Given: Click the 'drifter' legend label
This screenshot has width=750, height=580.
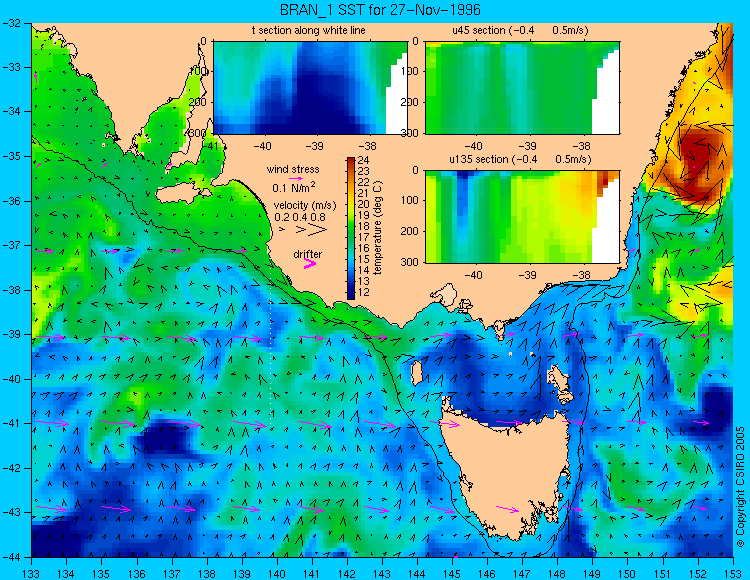Looking at the screenshot, I should pyautogui.click(x=308, y=254).
